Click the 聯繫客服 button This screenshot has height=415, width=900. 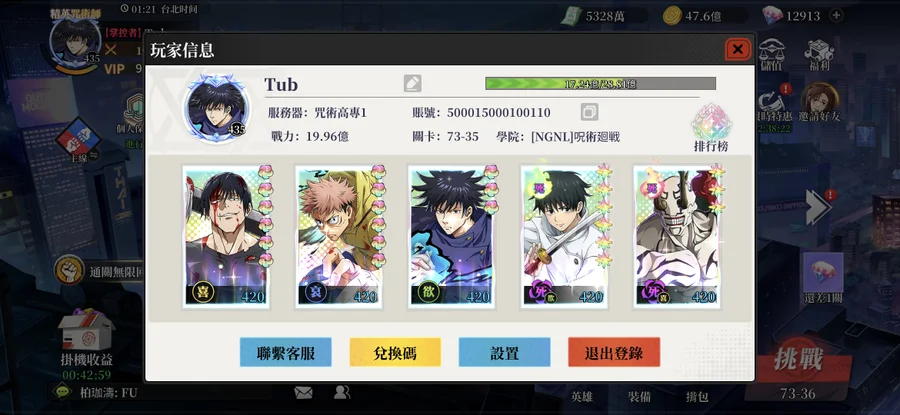tap(286, 352)
